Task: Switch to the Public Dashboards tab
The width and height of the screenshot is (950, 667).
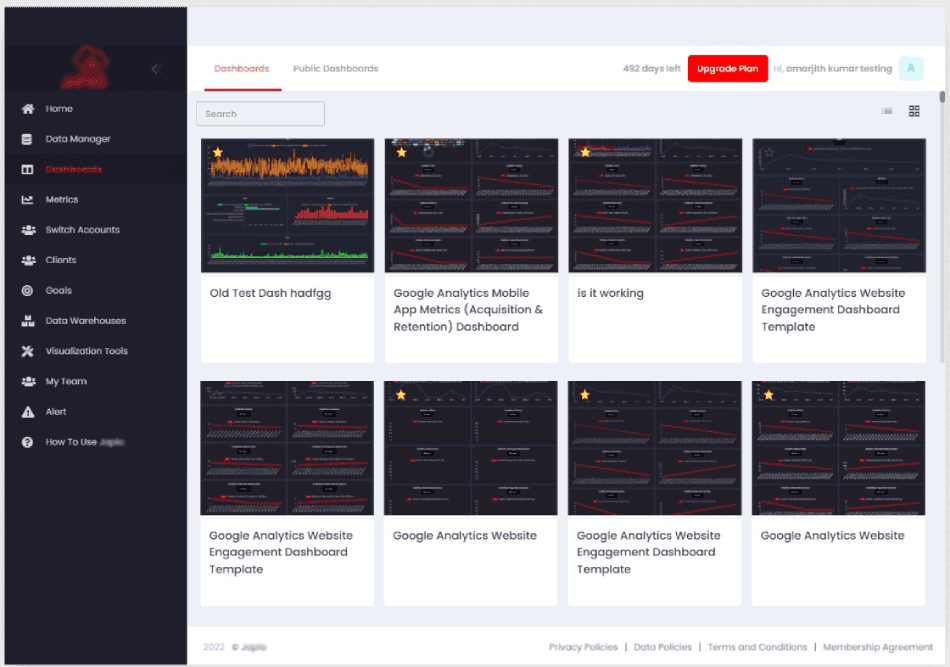Action: point(335,69)
